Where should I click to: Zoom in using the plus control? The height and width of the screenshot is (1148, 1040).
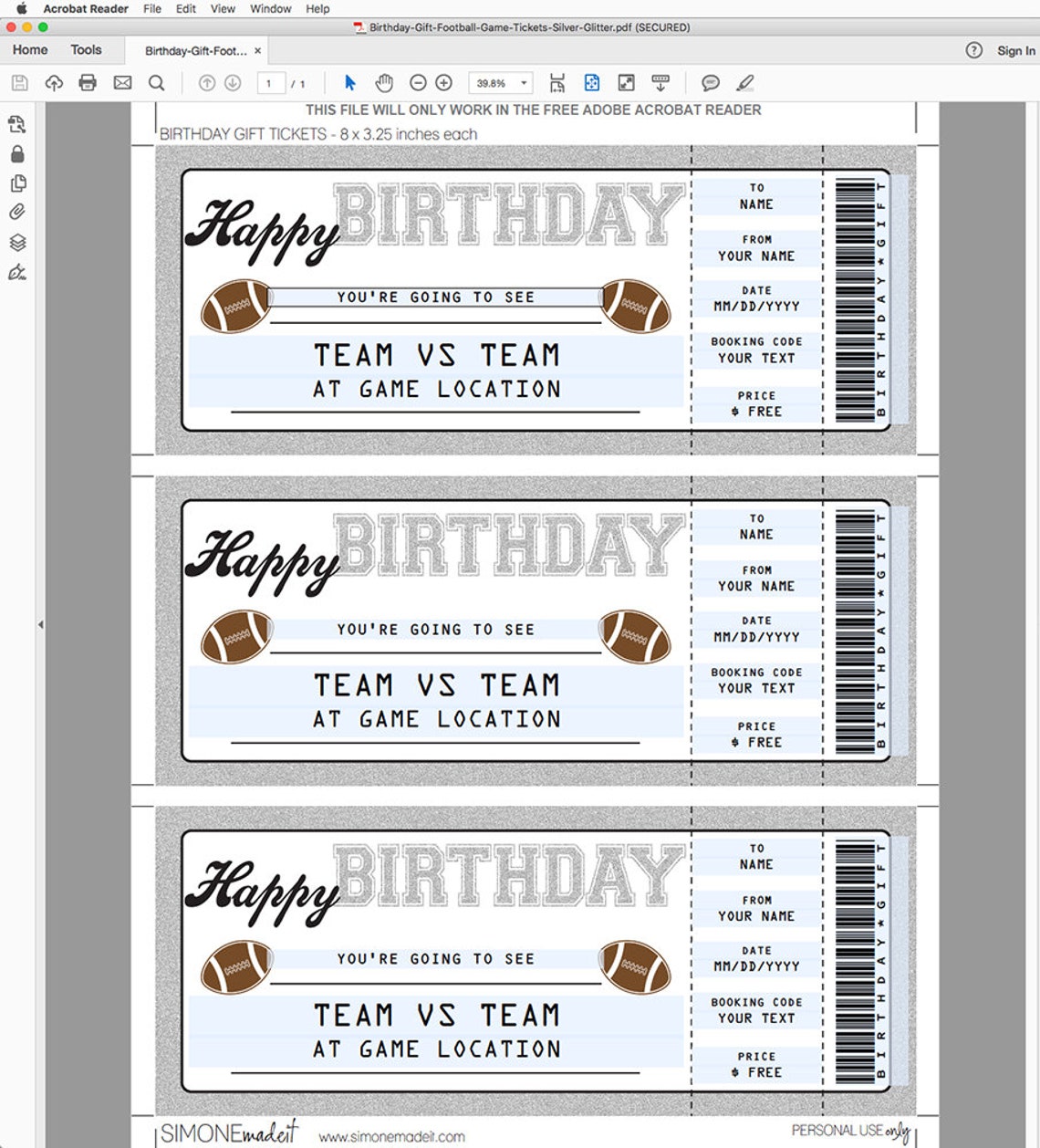pos(442,82)
